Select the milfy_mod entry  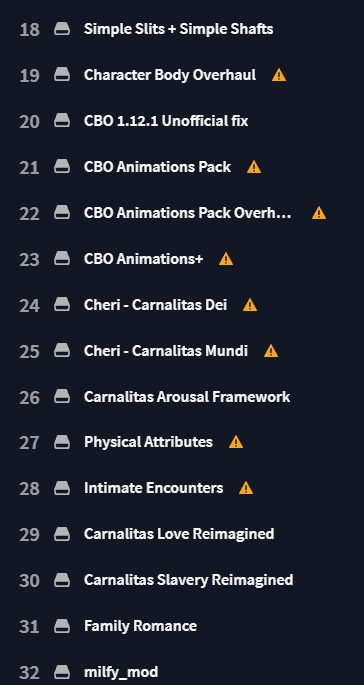pyautogui.click(x=121, y=672)
